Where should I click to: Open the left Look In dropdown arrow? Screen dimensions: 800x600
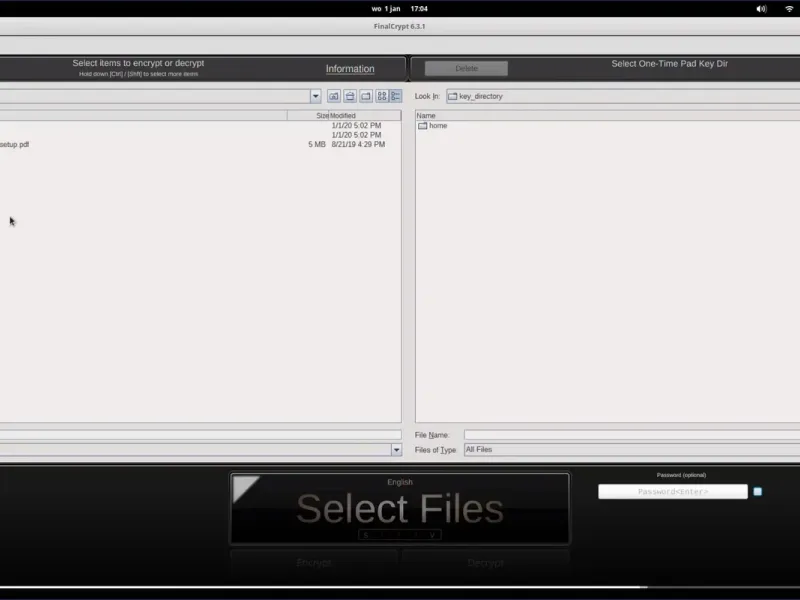(x=315, y=96)
